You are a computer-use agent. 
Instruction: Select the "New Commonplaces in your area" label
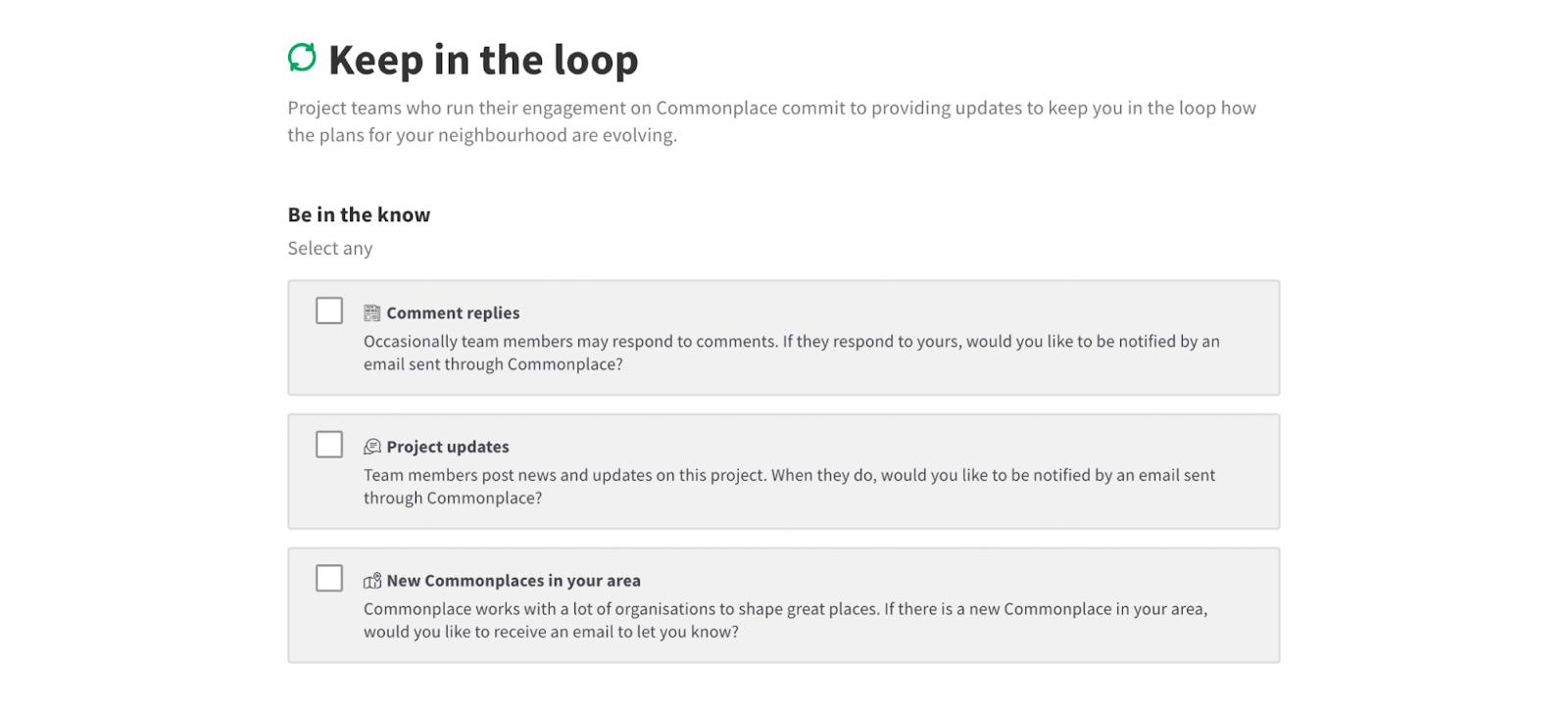click(x=514, y=581)
